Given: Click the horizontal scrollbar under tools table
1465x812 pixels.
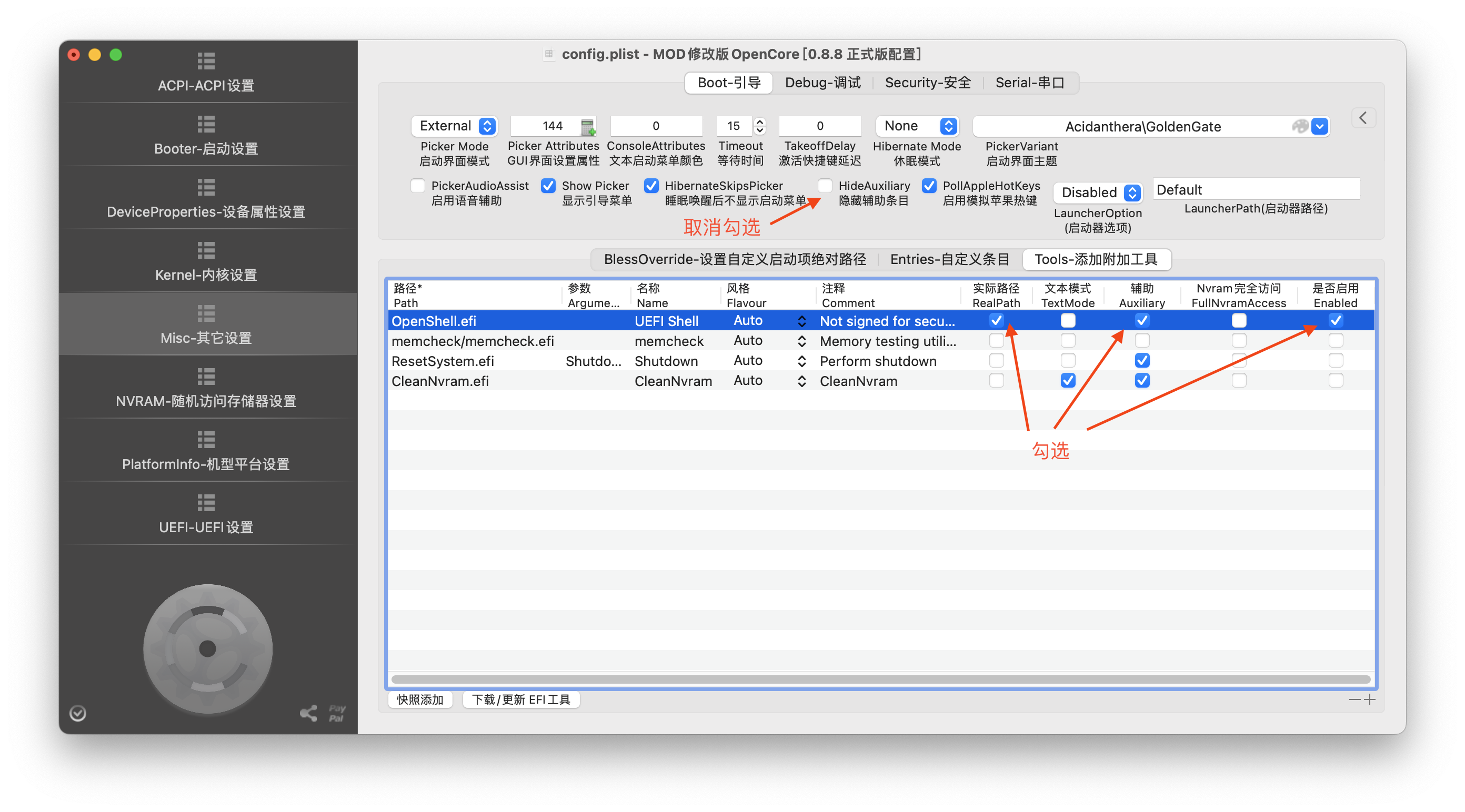Looking at the screenshot, I should click(880, 679).
